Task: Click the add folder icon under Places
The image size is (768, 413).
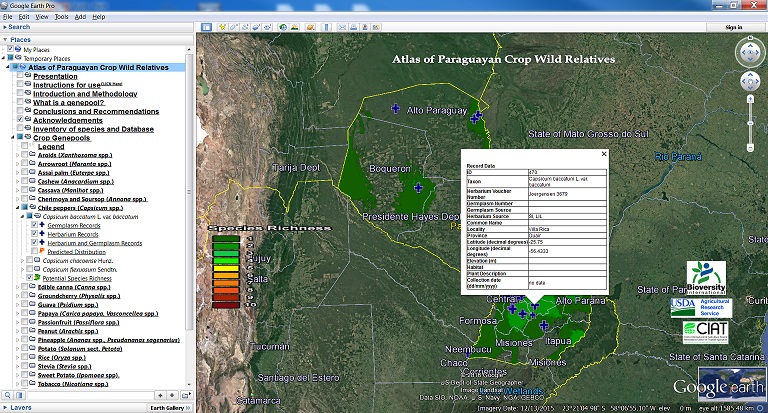Action: [x=186, y=395]
